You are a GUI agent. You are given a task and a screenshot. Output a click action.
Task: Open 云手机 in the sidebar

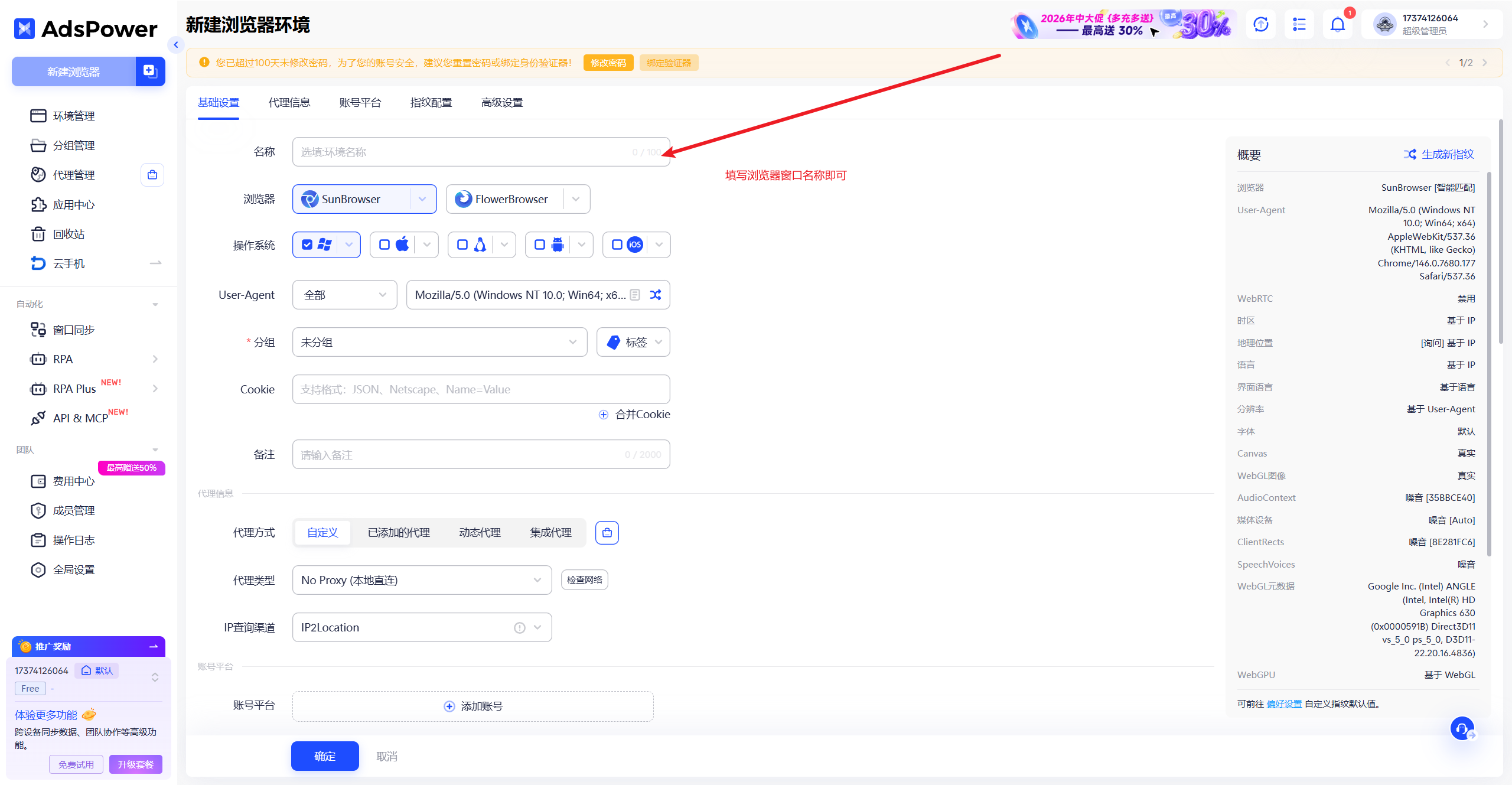point(69,263)
